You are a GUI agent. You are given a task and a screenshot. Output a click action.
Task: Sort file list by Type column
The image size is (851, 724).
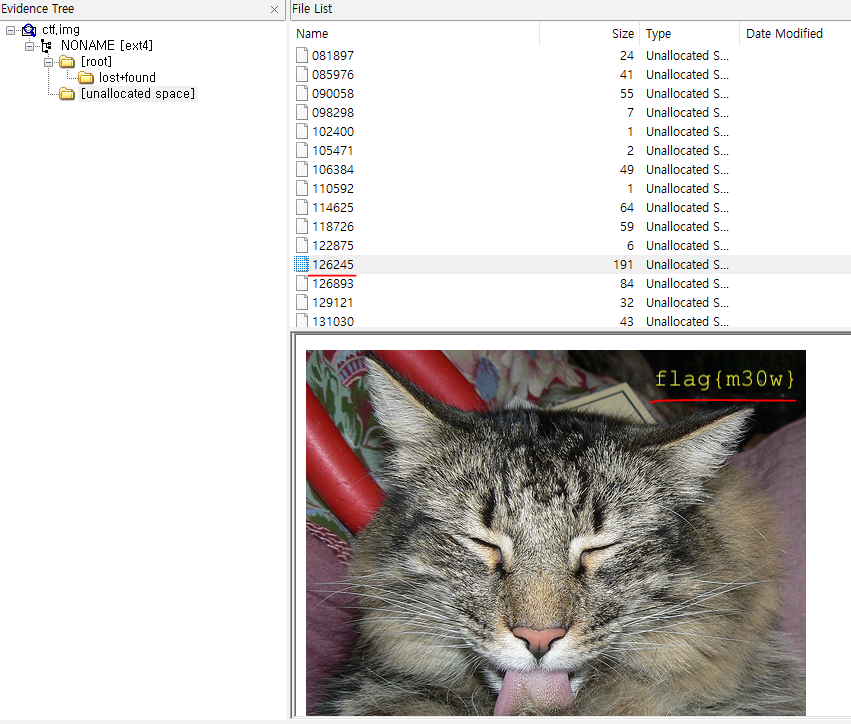click(x=658, y=34)
